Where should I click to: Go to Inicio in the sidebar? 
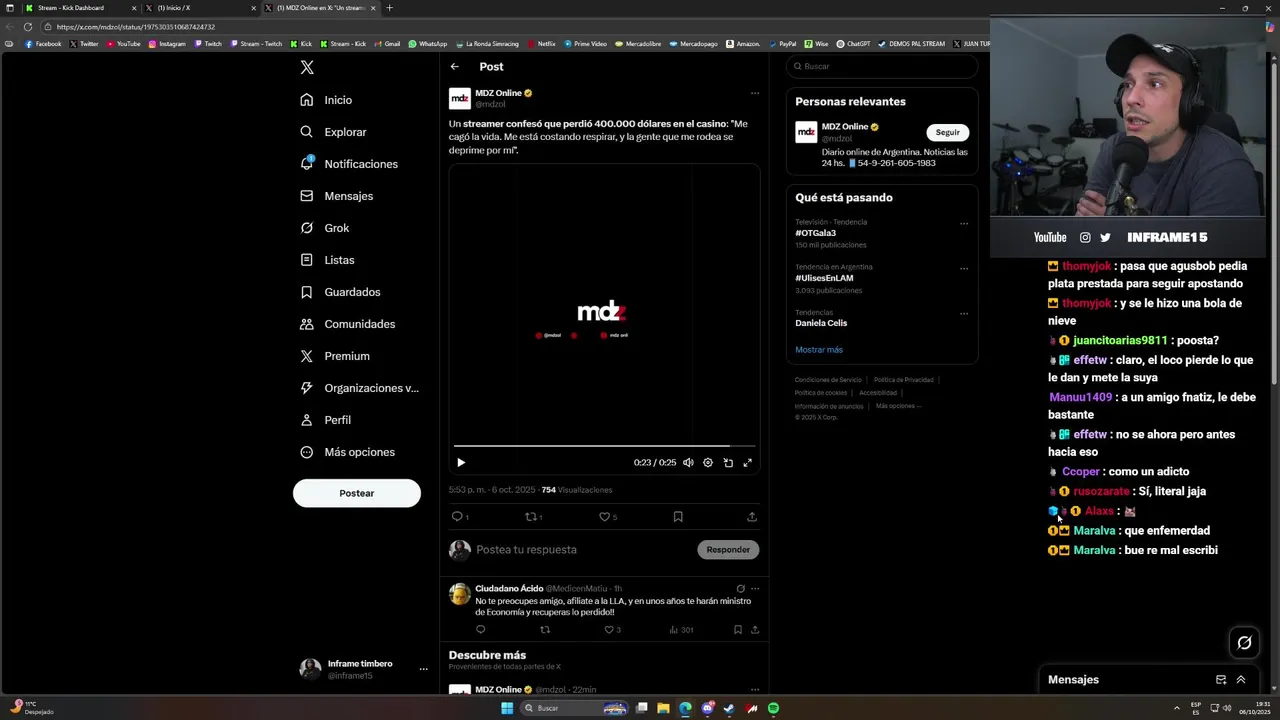326,100
